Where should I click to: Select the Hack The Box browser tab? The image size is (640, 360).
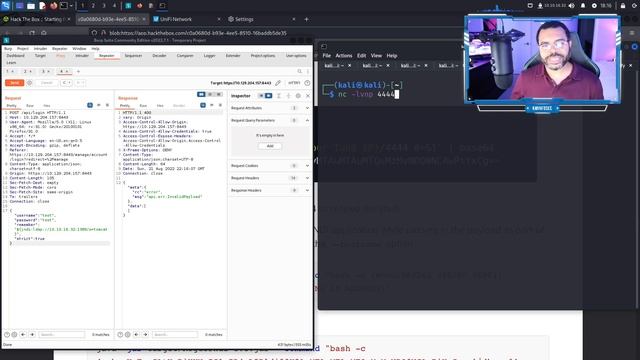pos(37,19)
